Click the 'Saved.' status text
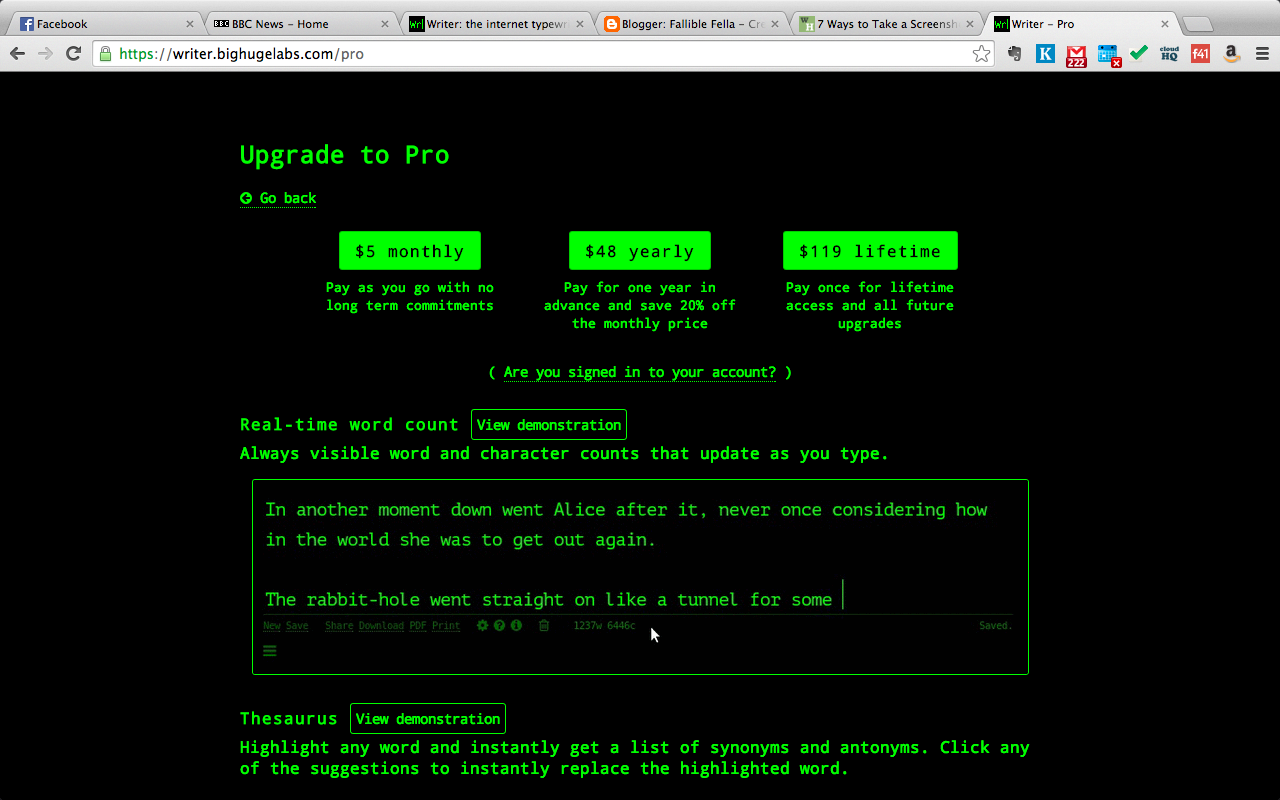Viewport: 1280px width, 800px height. point(995,626)
